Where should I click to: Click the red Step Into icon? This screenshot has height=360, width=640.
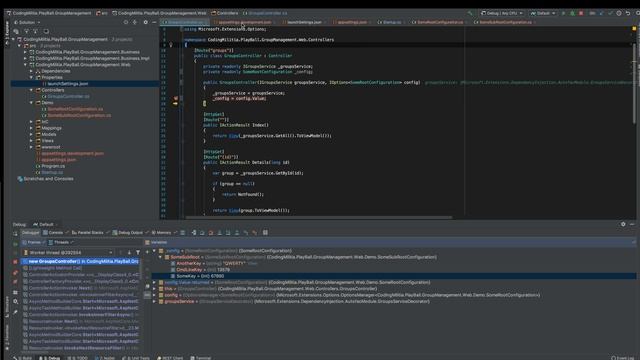211,233
